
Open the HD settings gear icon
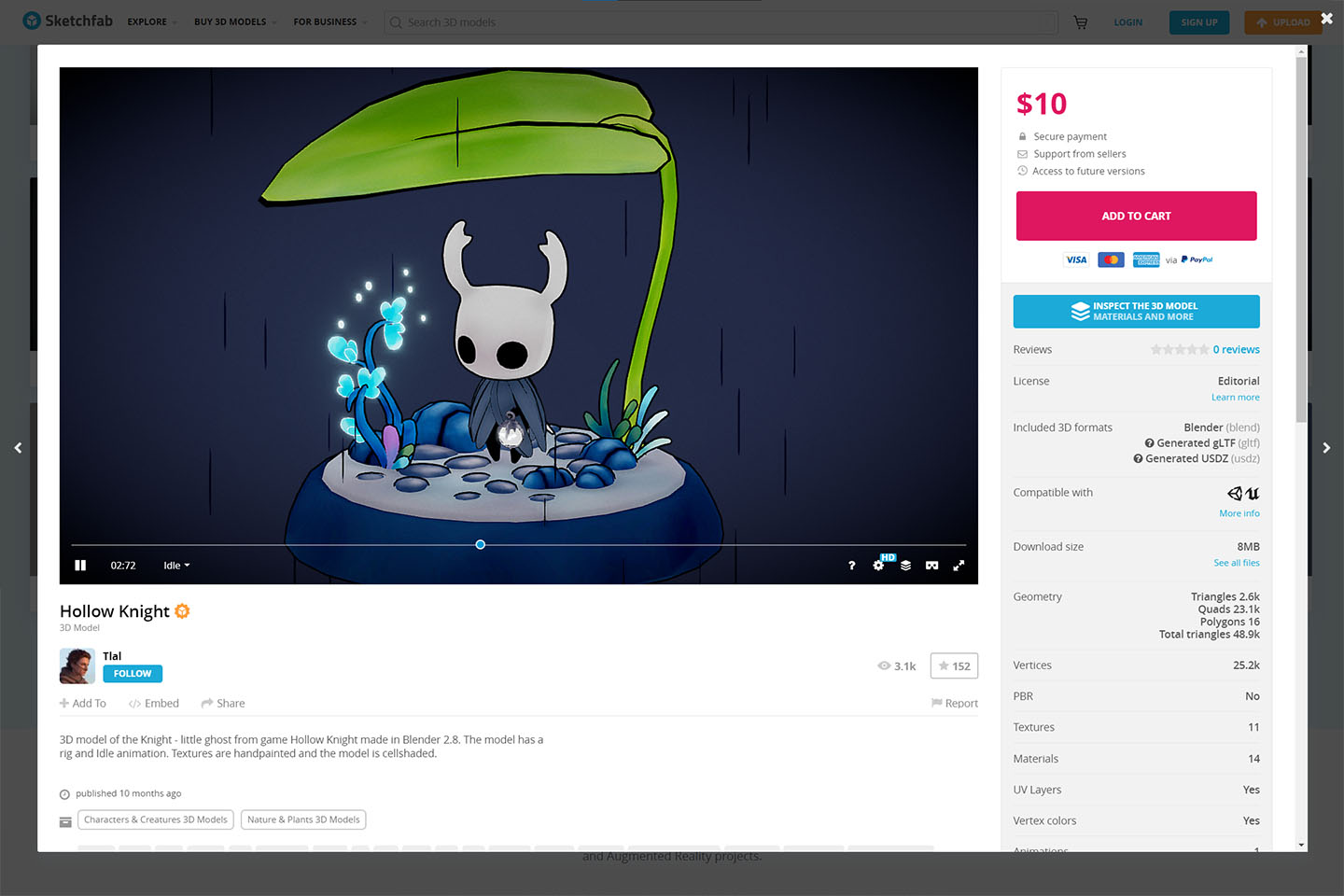(879, 565)
